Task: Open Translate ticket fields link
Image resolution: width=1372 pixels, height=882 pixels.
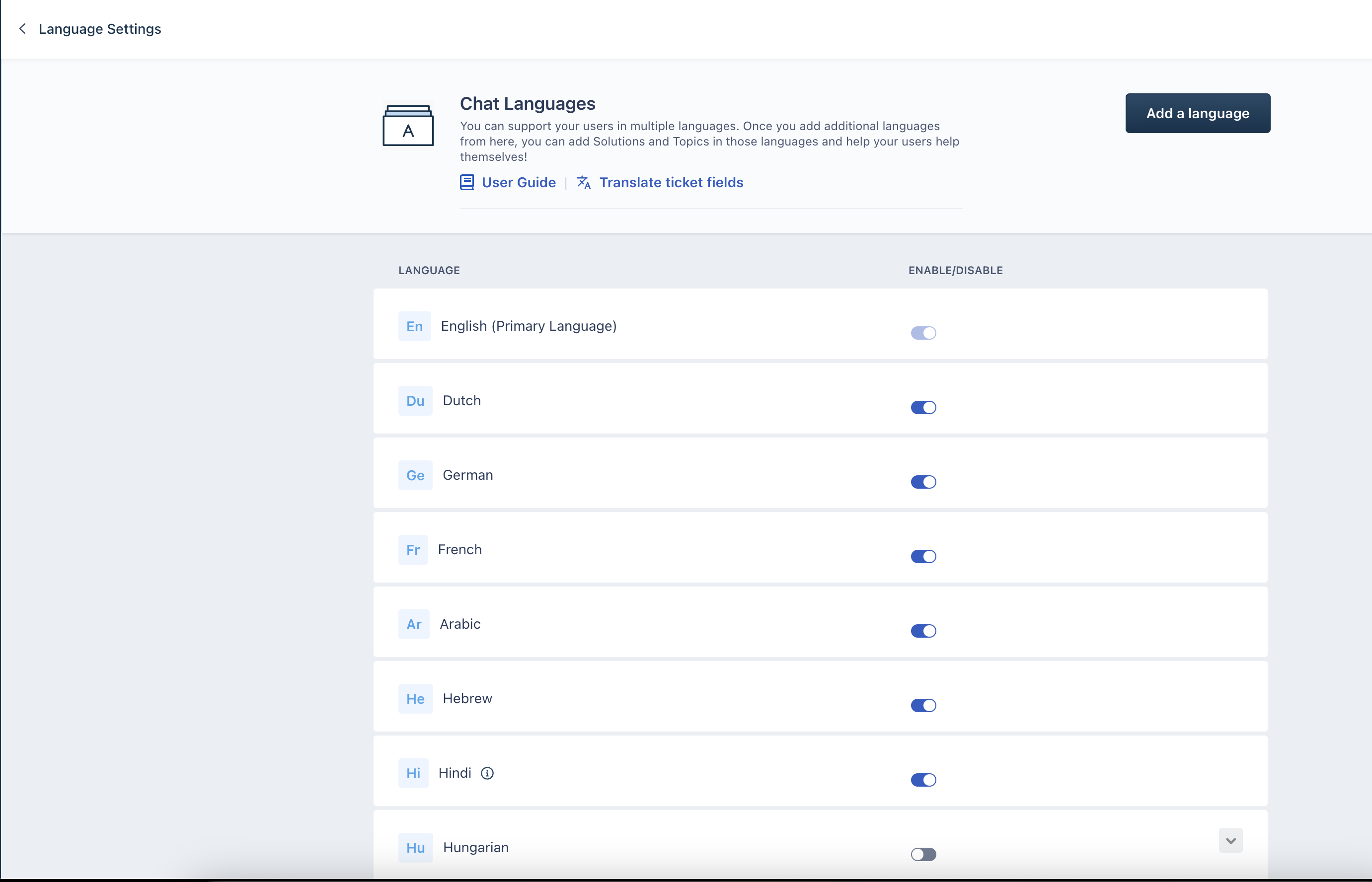Action: tap(671, 182)
